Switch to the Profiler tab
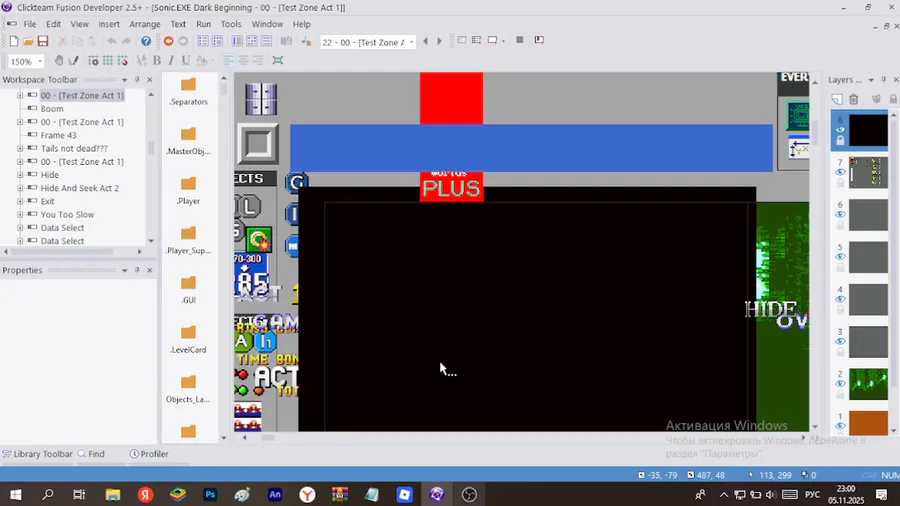Screen dimensions: 900x506 149,454
